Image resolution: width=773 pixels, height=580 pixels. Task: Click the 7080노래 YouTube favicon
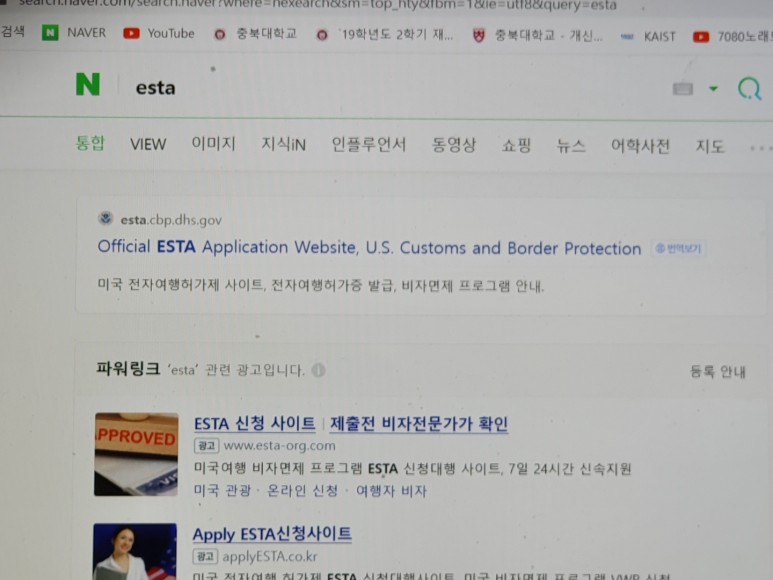[x=701, y=37]
